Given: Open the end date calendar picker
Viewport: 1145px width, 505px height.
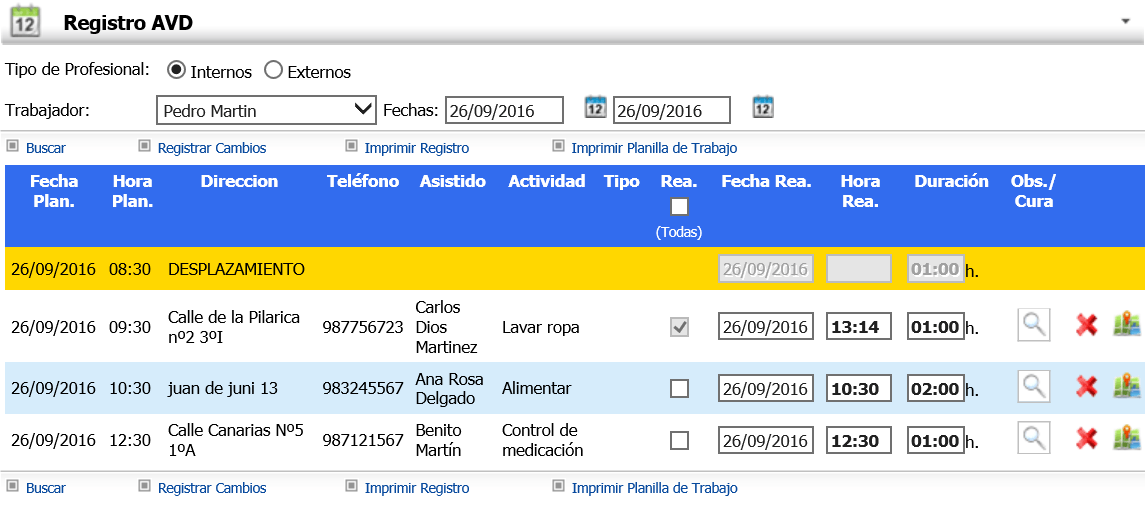Looking at the screenshot, I should click(763, 107).
